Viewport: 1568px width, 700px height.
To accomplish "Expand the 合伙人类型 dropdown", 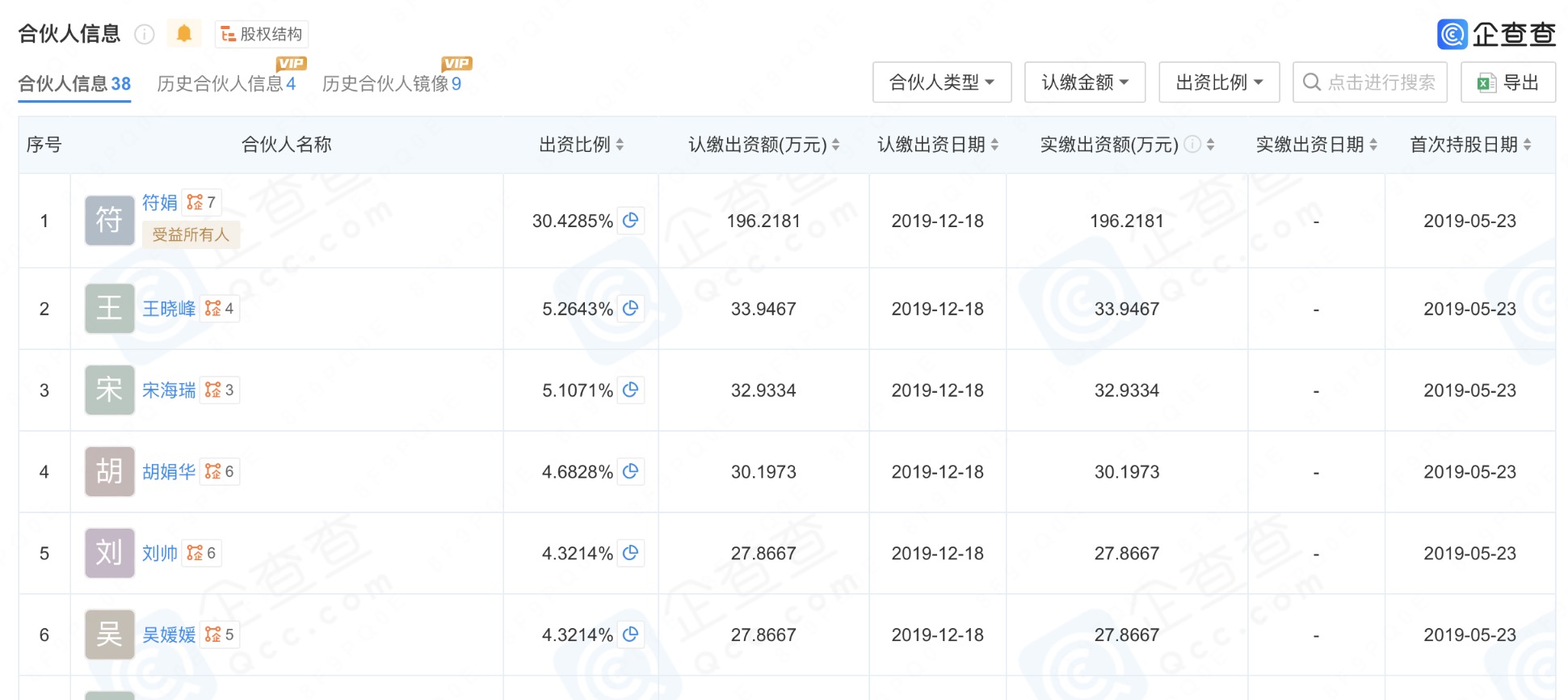I will [941, 82].
